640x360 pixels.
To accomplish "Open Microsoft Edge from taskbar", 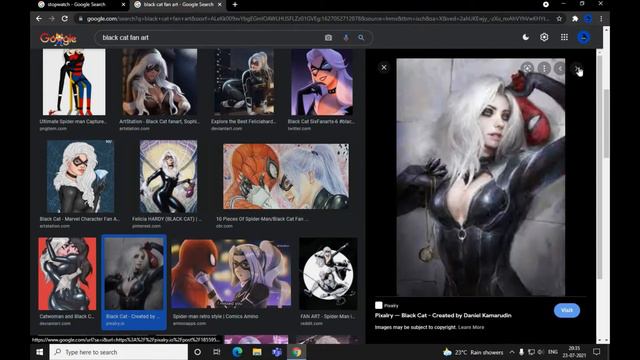I will tap(237, 352).
